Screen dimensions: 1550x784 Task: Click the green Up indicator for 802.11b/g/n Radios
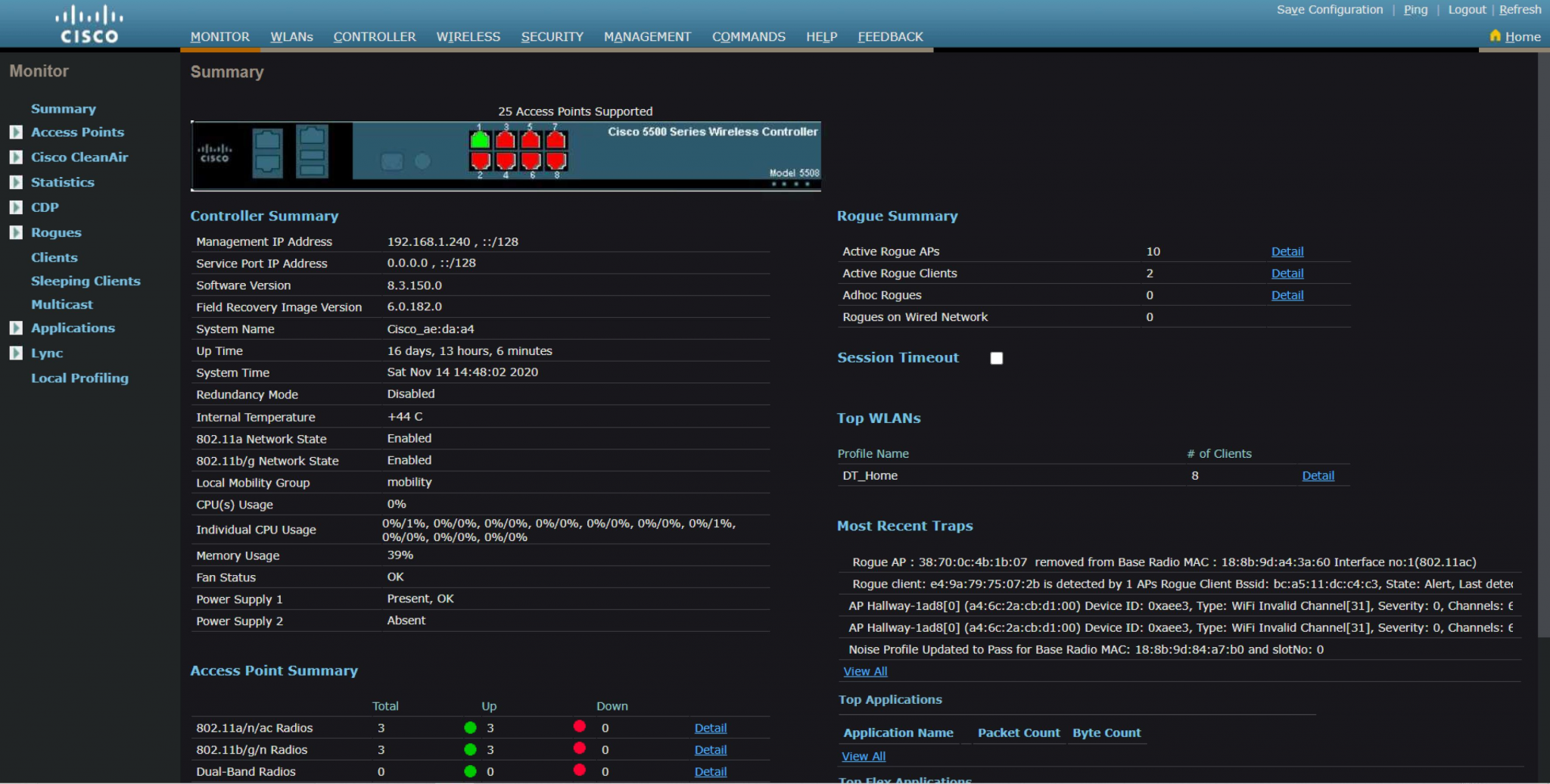(x=470, y=749)
